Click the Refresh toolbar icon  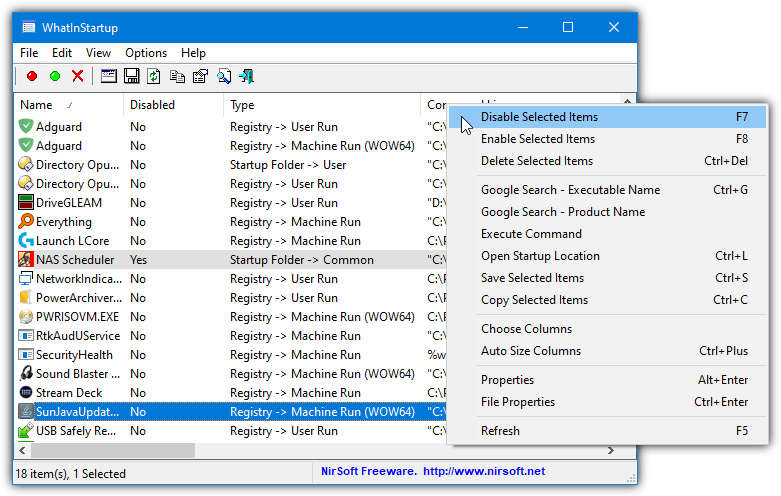click(154, 76)
